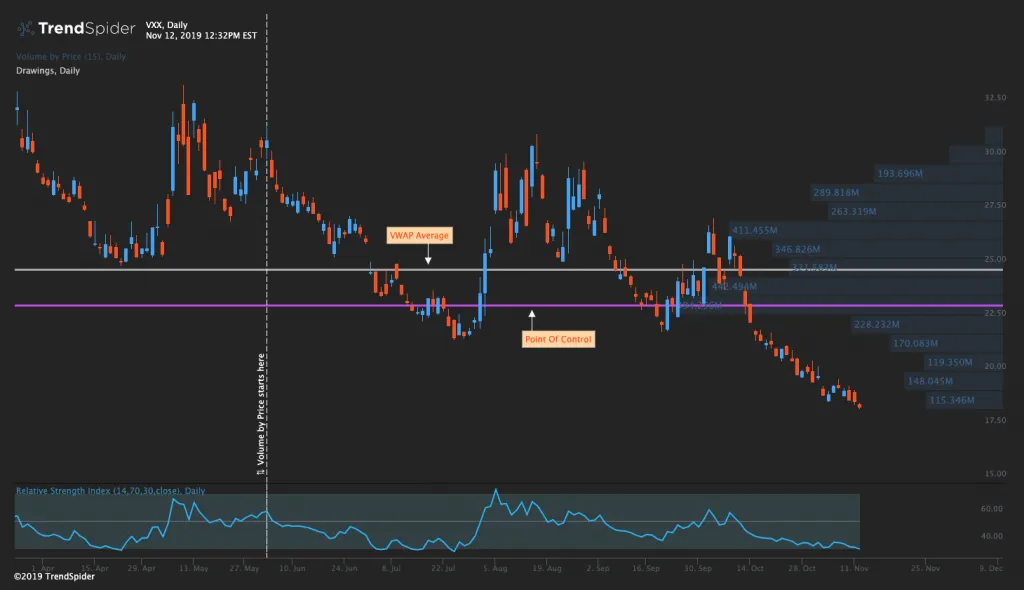Click the blue RSI line at its peak
This screenshot has height=590, width=1024.
coord(497,489)
